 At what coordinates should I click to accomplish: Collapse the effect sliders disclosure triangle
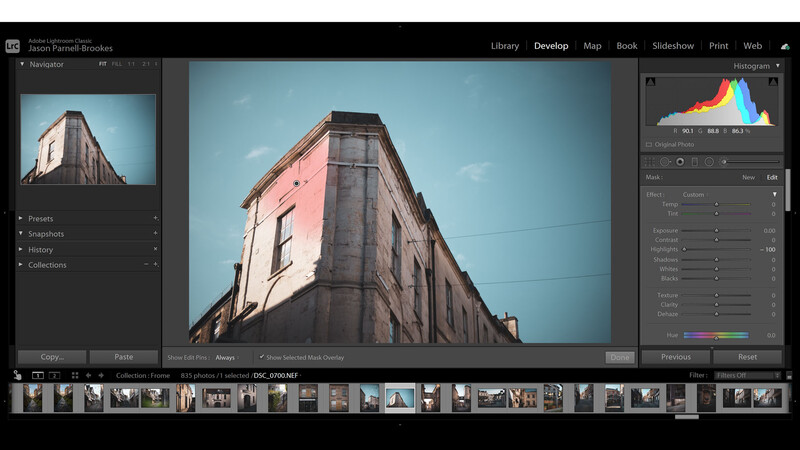click(x=774, y=194)
